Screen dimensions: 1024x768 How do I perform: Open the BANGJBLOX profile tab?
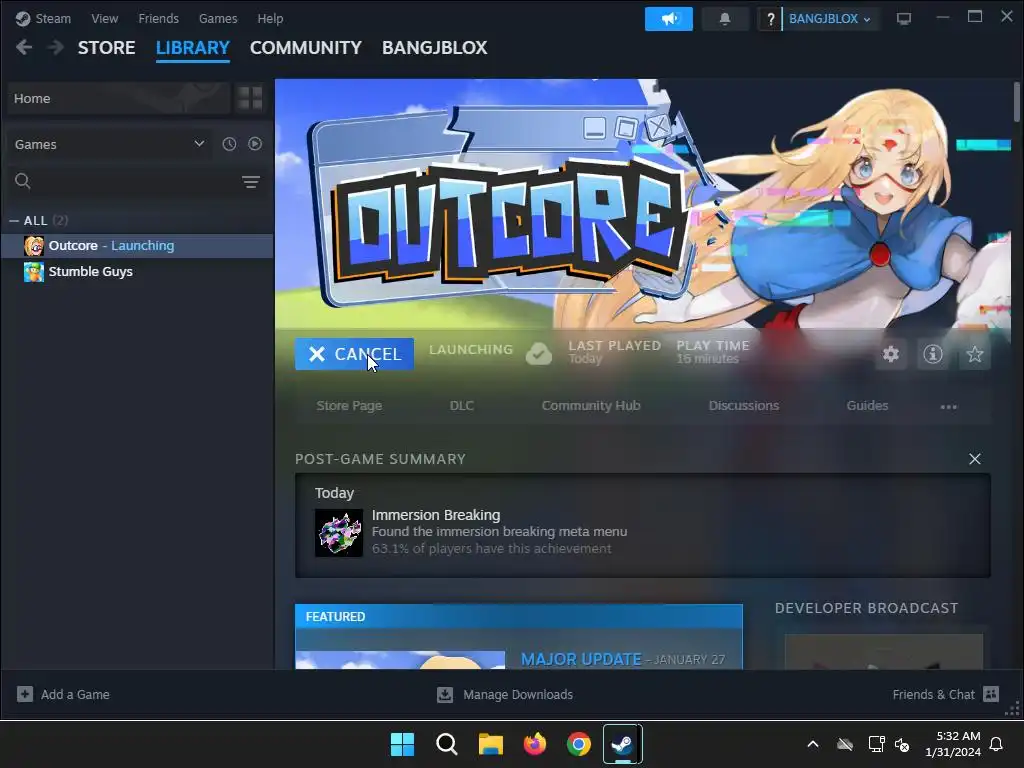click(x=434, y=48)
